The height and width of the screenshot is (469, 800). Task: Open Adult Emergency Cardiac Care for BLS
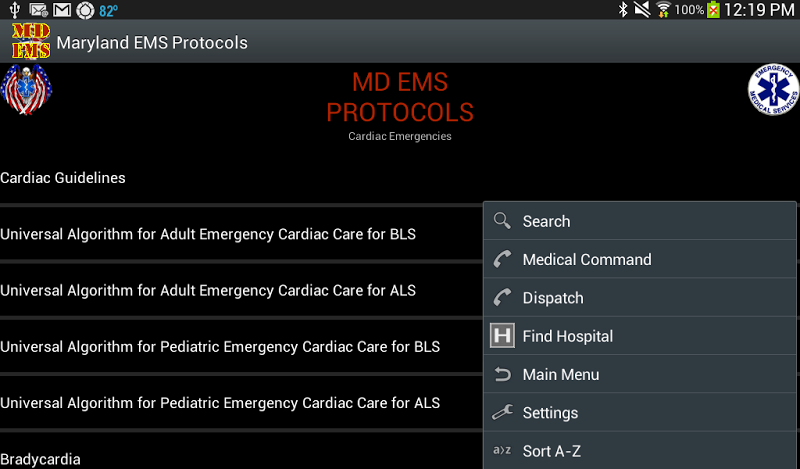[208, 234]
